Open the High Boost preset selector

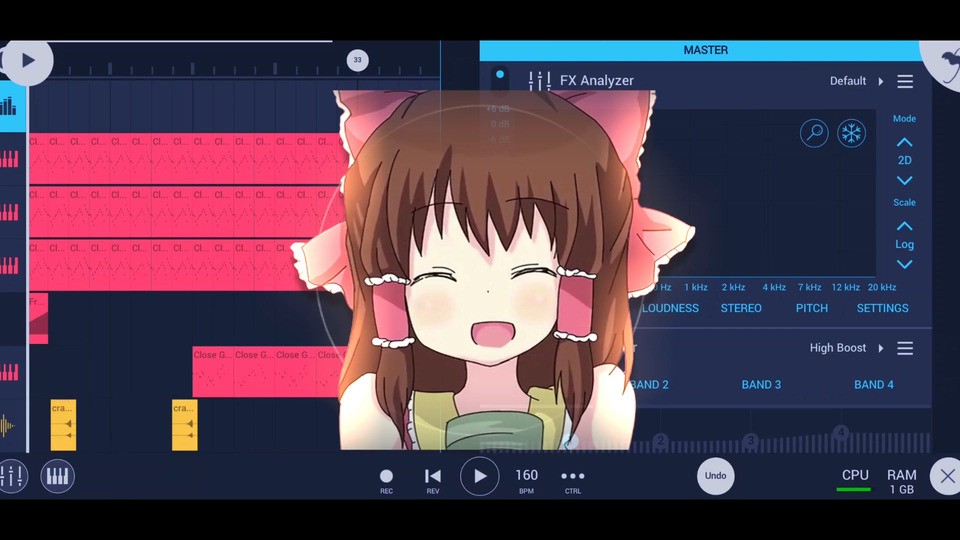click(847, 348)
